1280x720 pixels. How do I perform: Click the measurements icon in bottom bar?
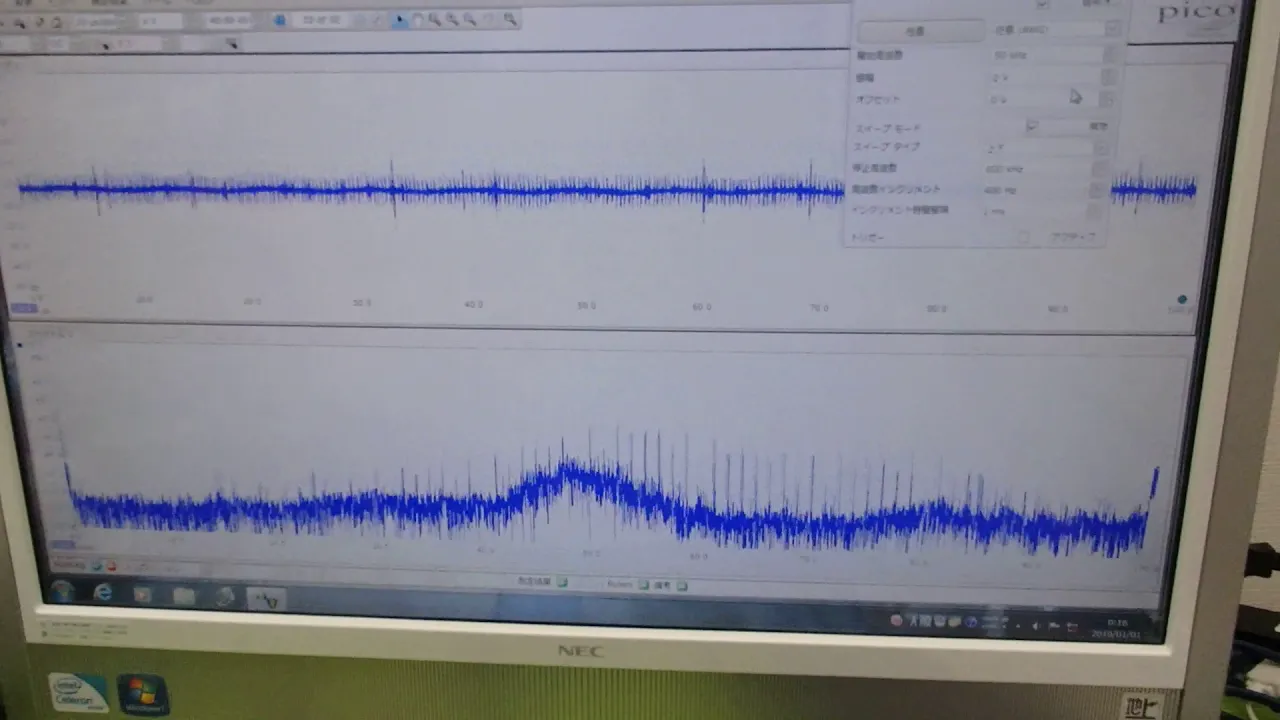562,582
